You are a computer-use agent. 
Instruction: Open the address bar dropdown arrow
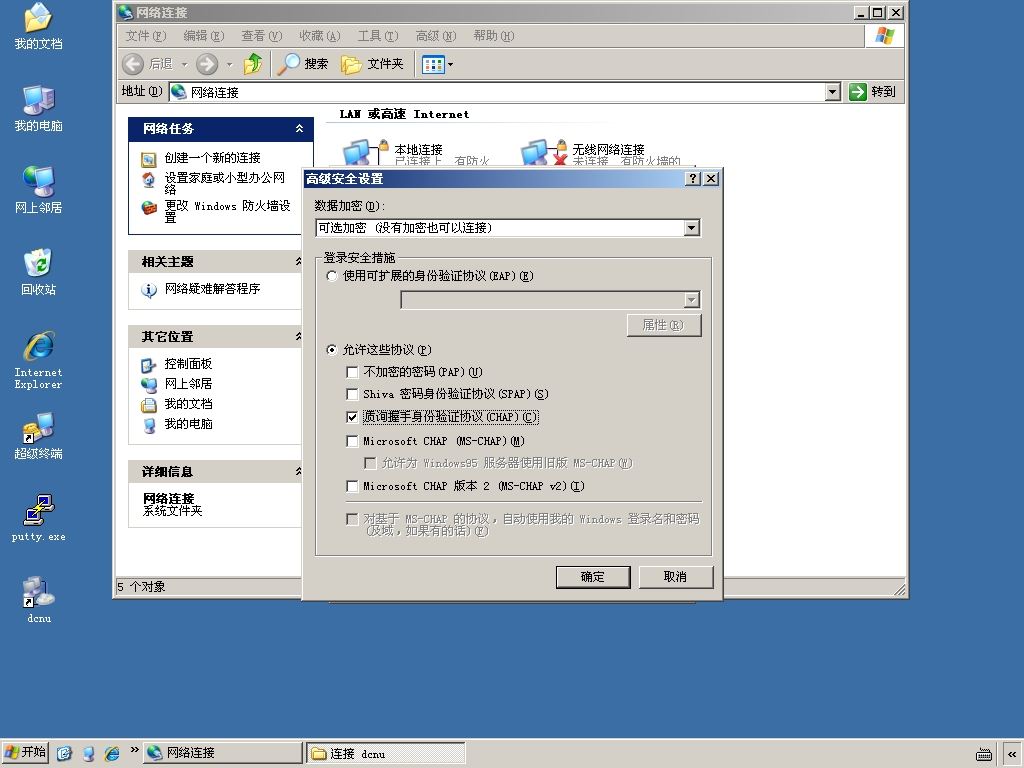point(832,92)
